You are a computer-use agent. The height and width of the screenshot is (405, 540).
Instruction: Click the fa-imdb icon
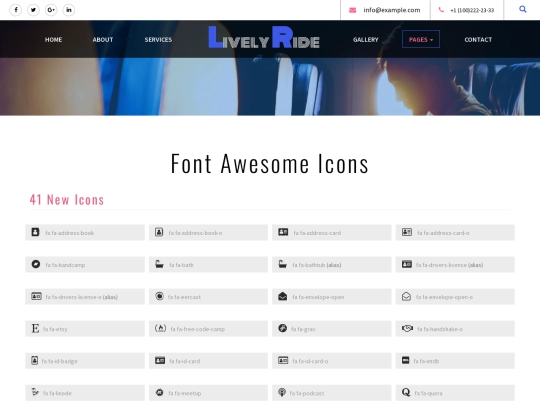406,360
